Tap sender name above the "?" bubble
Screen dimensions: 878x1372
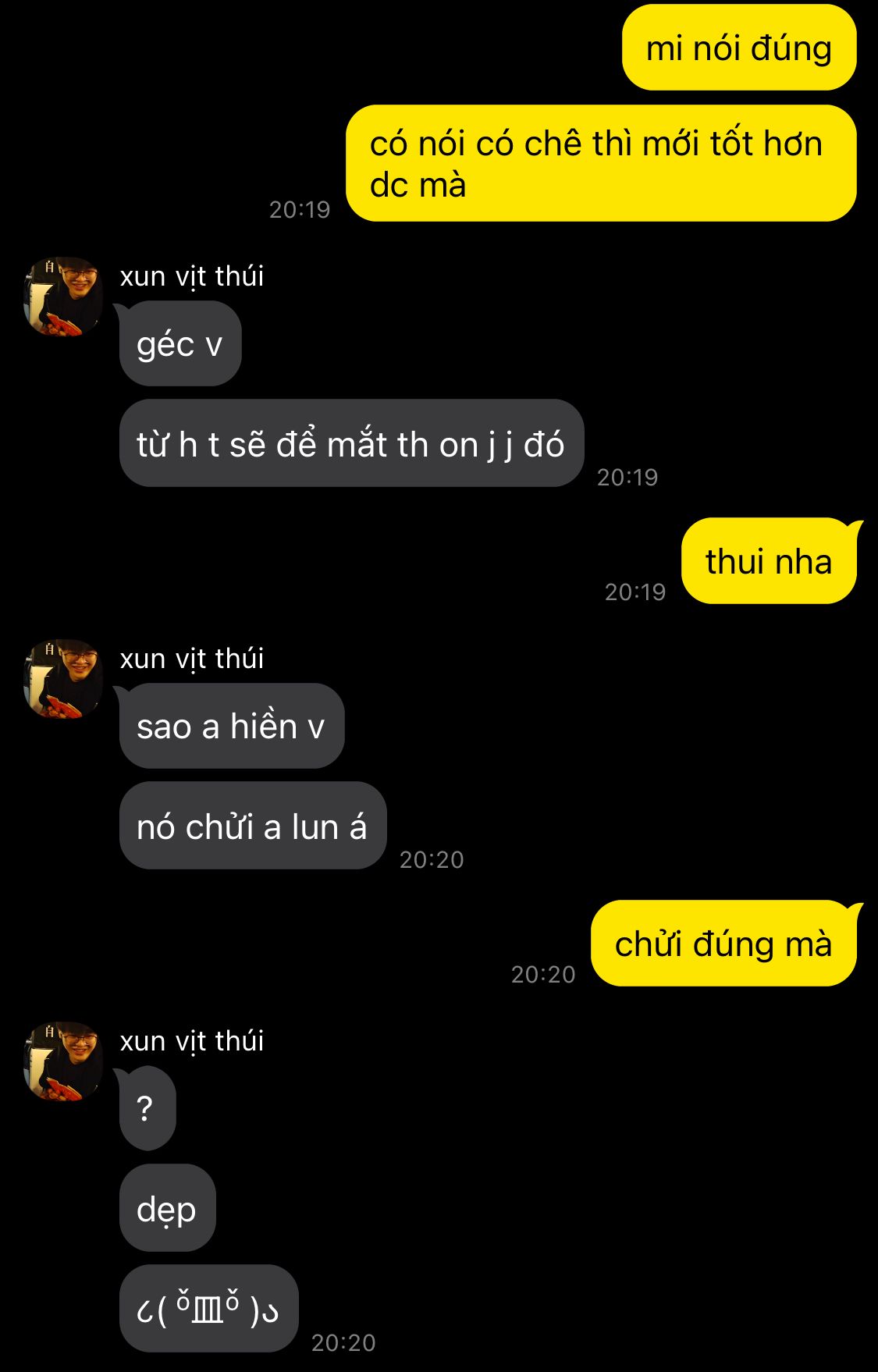pos(192,1040)
